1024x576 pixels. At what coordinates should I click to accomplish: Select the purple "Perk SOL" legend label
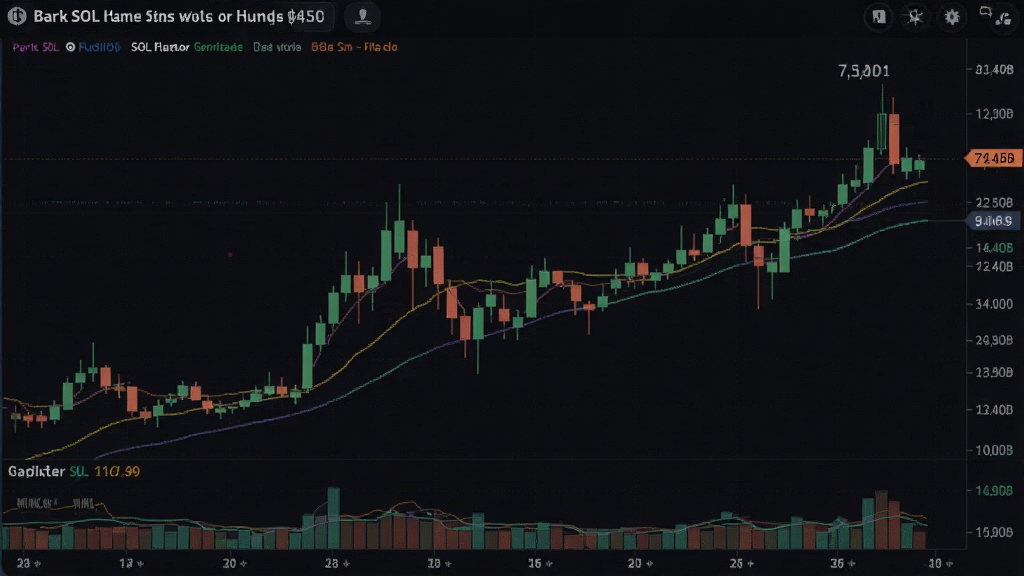[x=35, y=47]
